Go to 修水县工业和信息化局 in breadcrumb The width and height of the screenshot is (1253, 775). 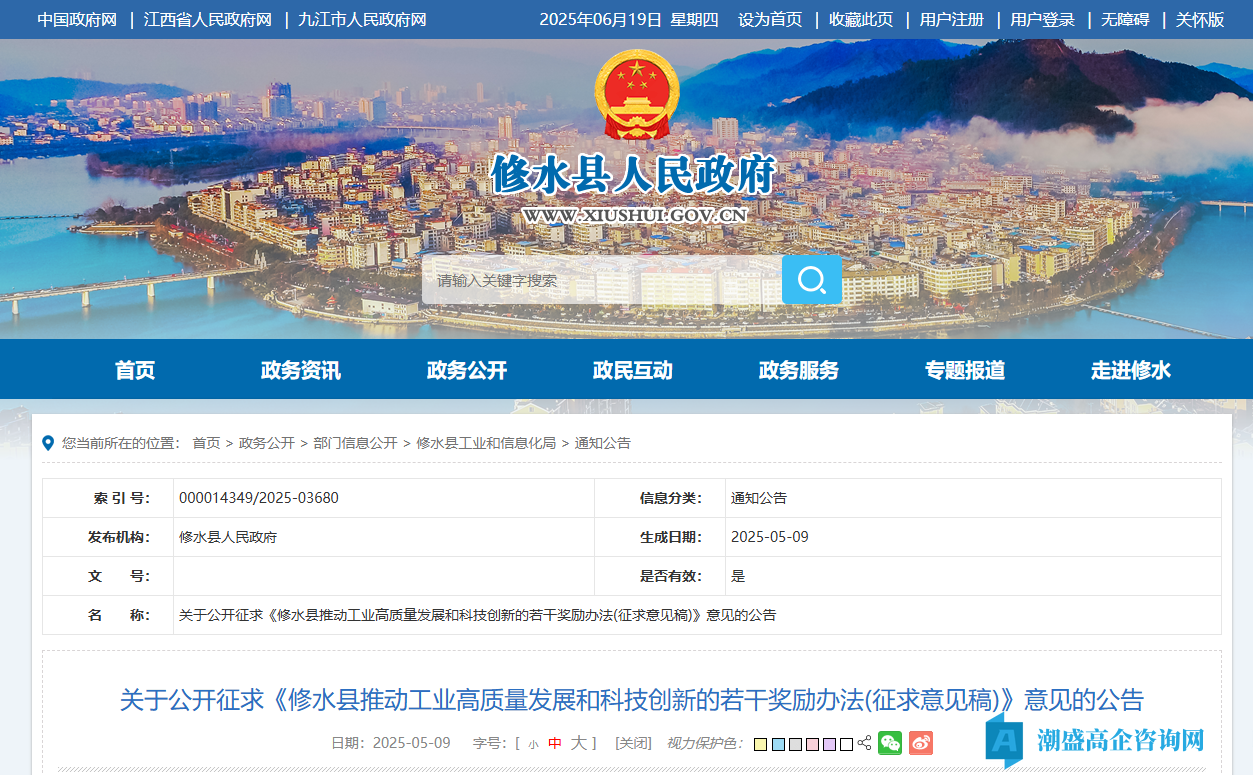486,443
